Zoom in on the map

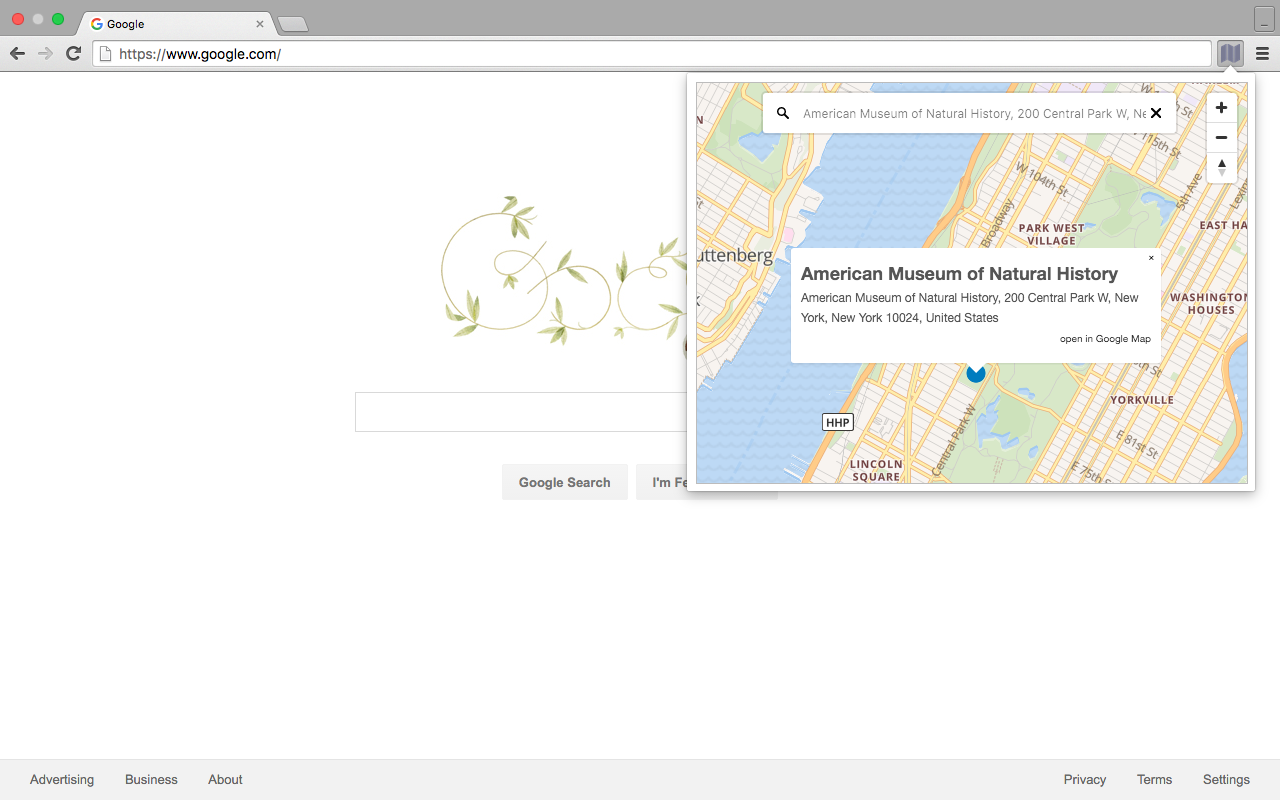pyautogui.click(x=1221, y=107)
